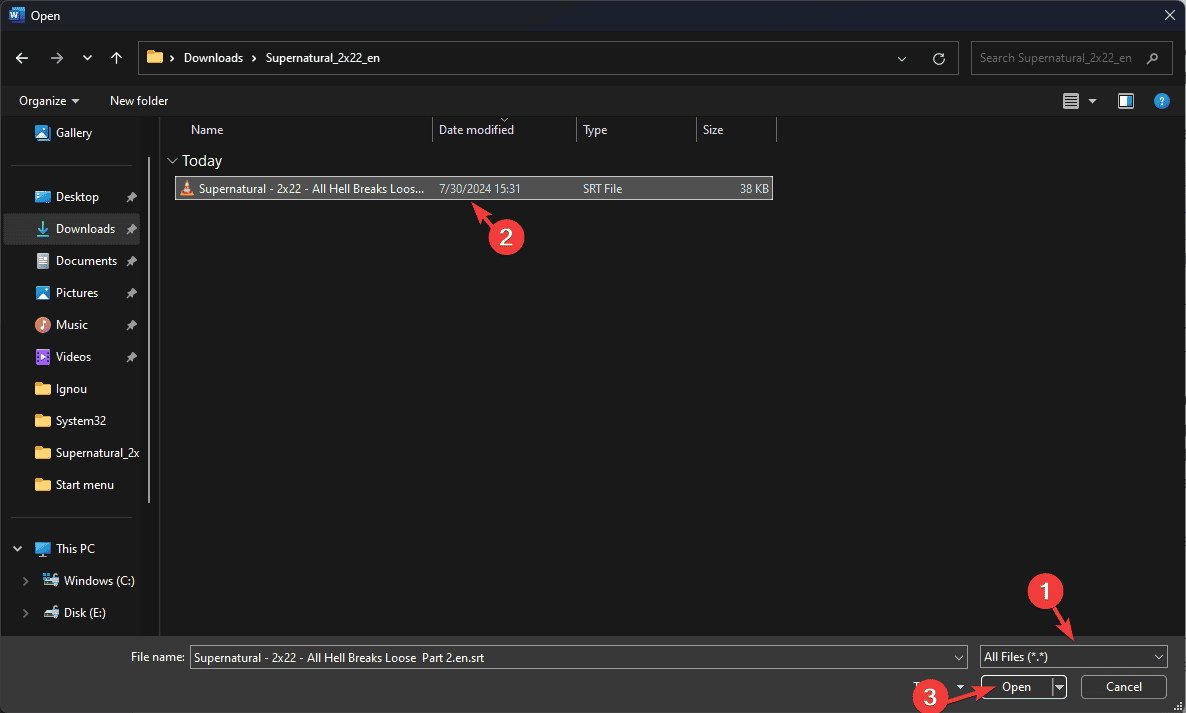Open Downloads in the navigation pane
This screenshot has height=713, width=1186.
pyautogui.click(x=85, y=229)
